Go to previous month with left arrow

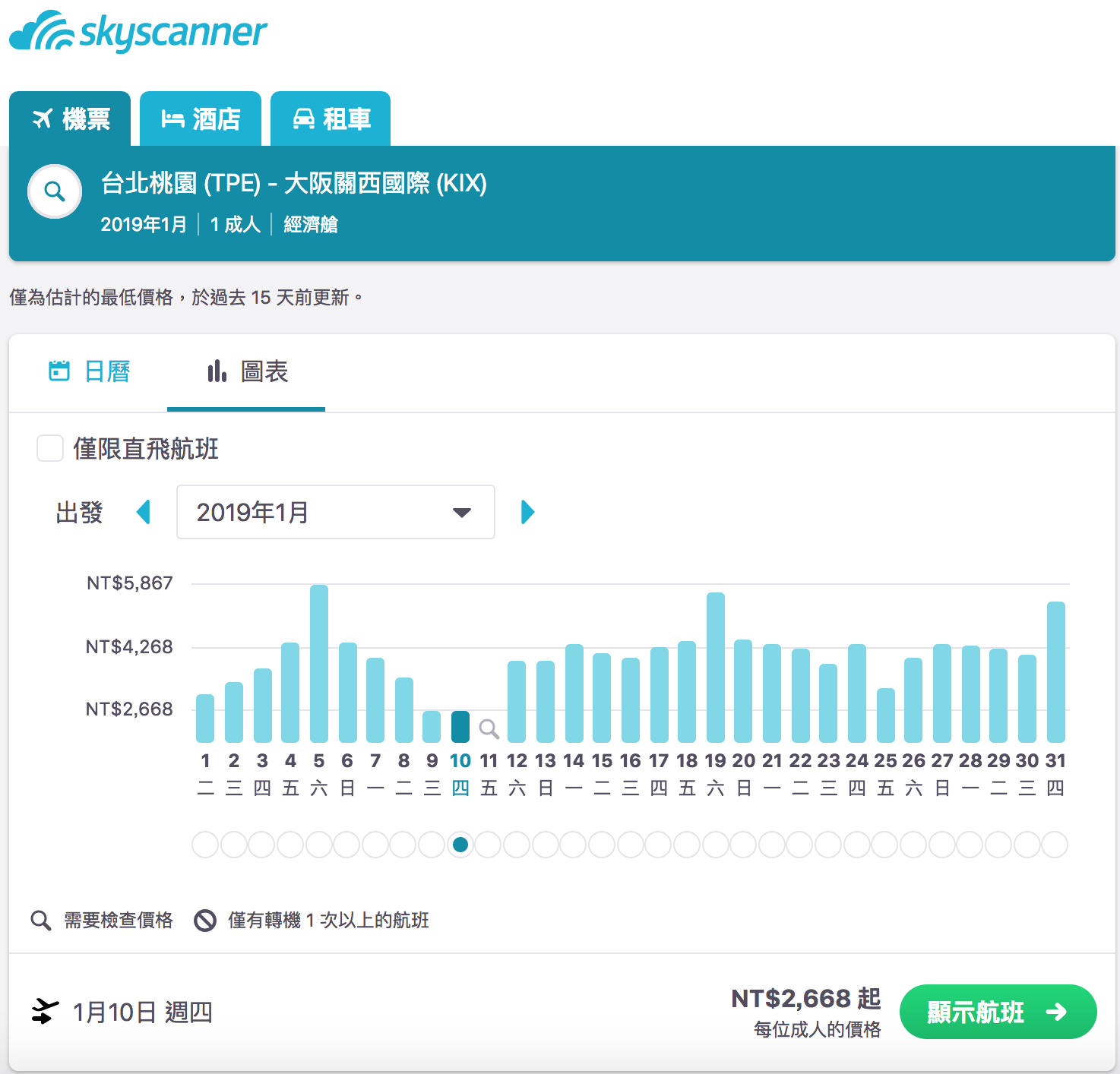[x=143, y=512]
